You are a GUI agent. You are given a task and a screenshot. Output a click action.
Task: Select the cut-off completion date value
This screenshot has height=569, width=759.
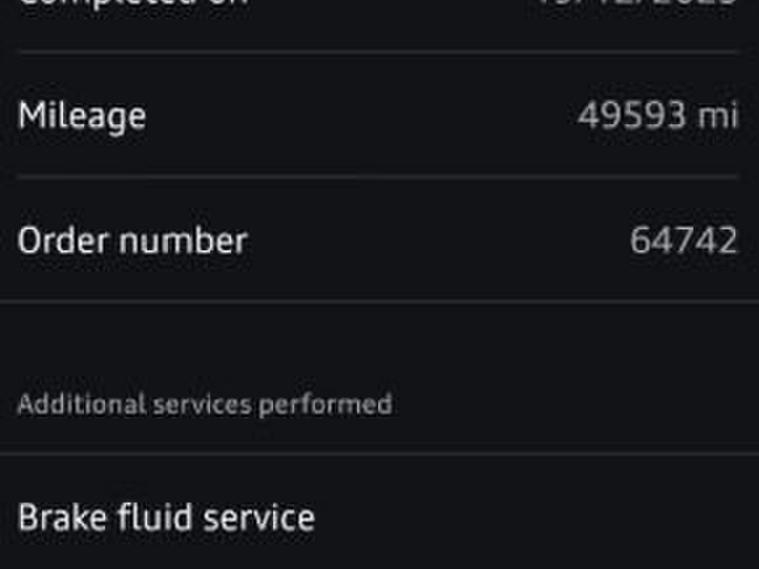pyautogui.click(x=638, y=3)
